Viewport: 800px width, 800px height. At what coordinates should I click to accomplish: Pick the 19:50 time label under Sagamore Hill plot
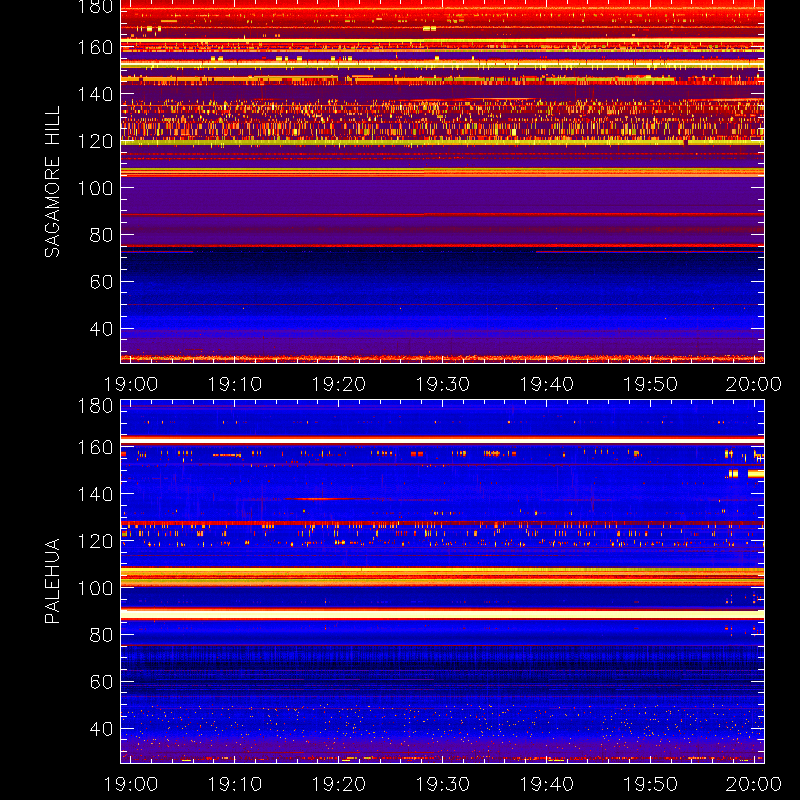[x=651, y=384]
